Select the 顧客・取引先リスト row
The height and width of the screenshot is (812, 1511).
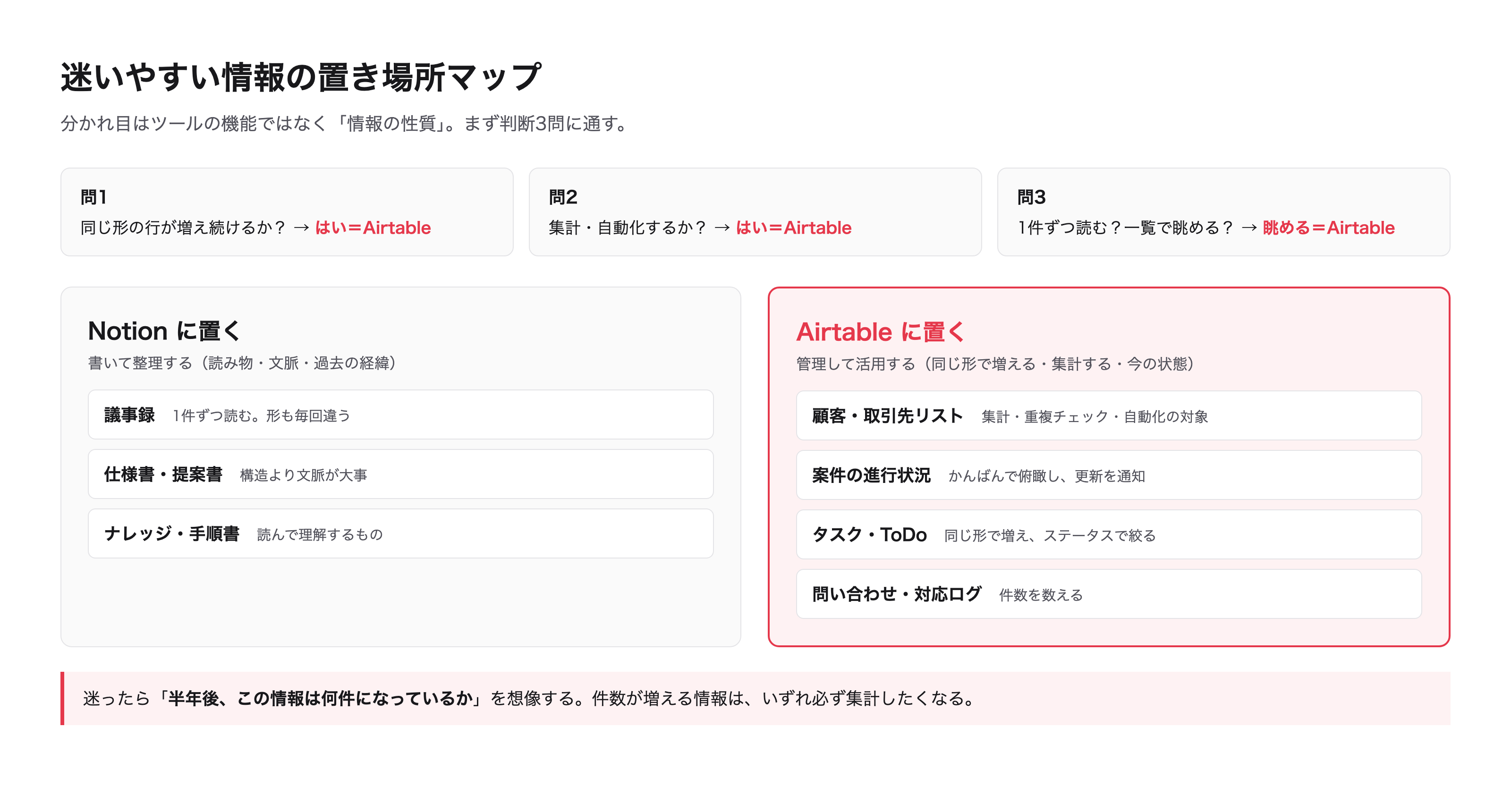pyautogui.click(x=1109, y=415)
